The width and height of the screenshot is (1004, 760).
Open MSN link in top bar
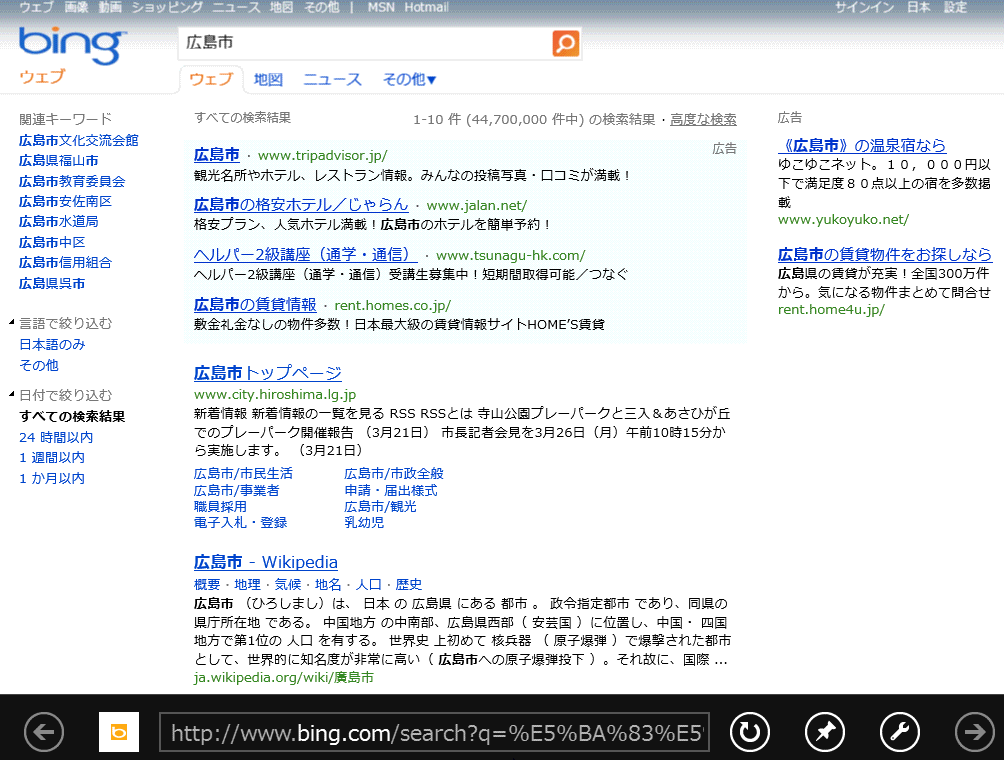point(381,7)
